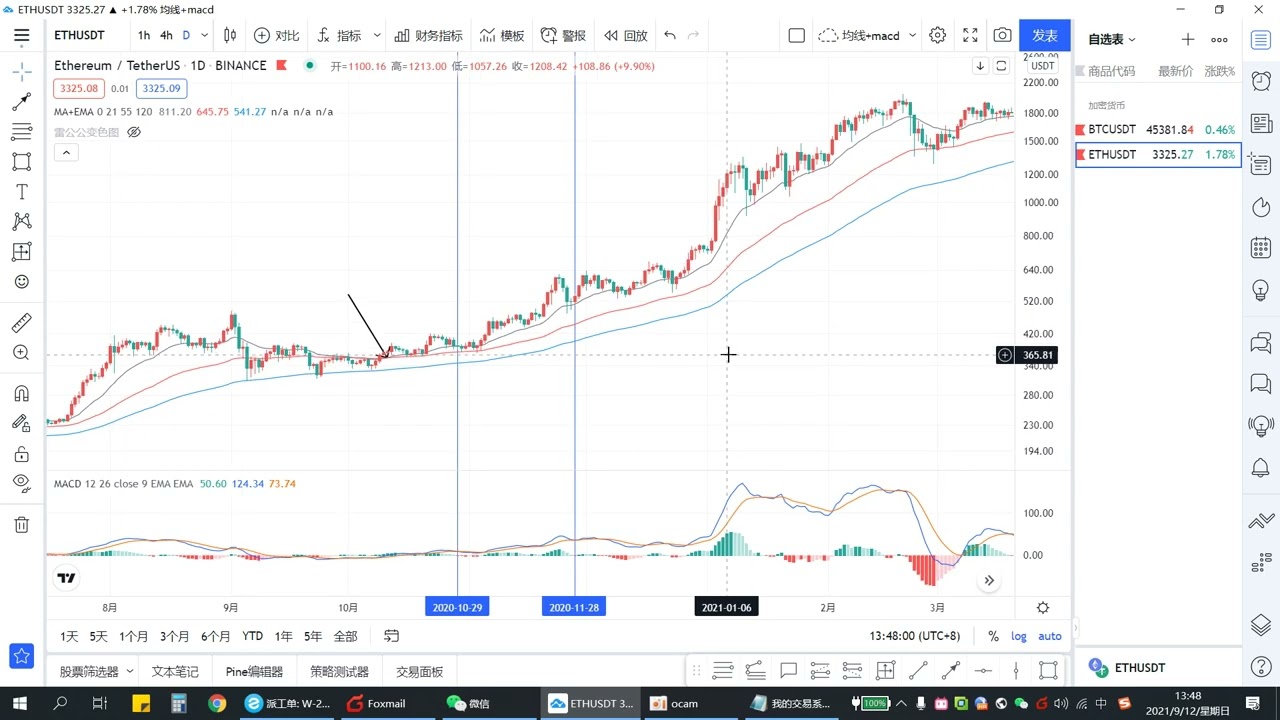Viewport: 1280px width, 720px height.
Task: Create a 警报 alert
Action: 563,35
